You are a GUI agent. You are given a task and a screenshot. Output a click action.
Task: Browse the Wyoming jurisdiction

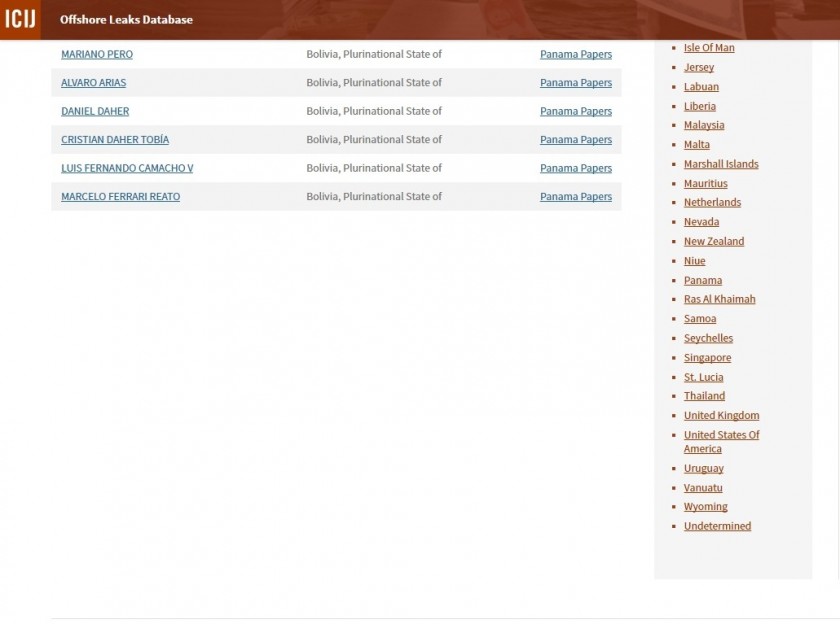pyautogui.click(x=706, y=507)
